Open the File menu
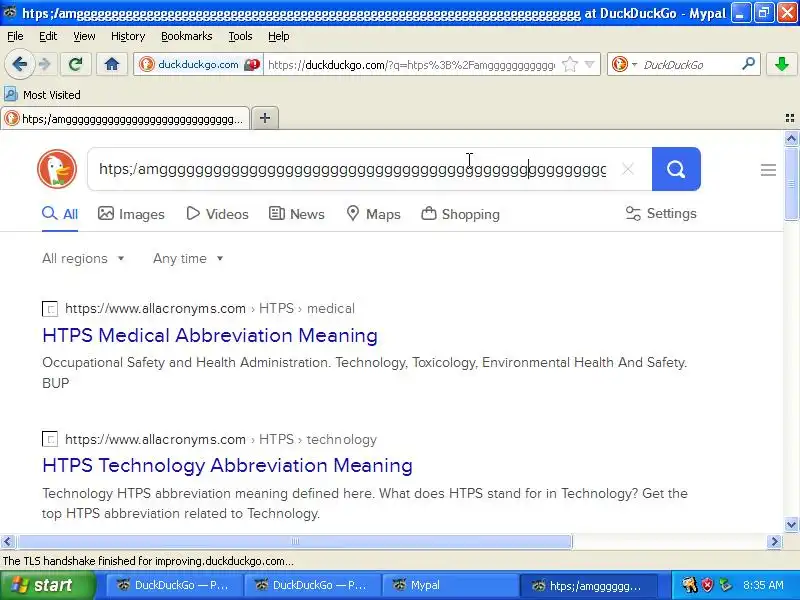This screenshot has width=800, height=600. 15,36
